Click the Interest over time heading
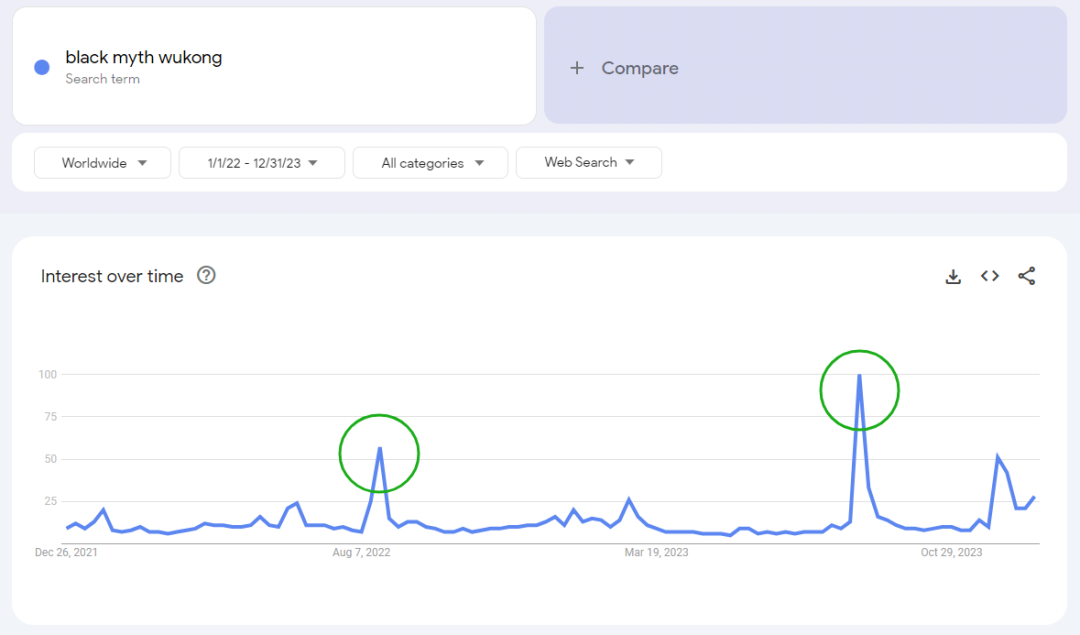The width and height of the screenshot is (1080, 635). pos(112,277)
